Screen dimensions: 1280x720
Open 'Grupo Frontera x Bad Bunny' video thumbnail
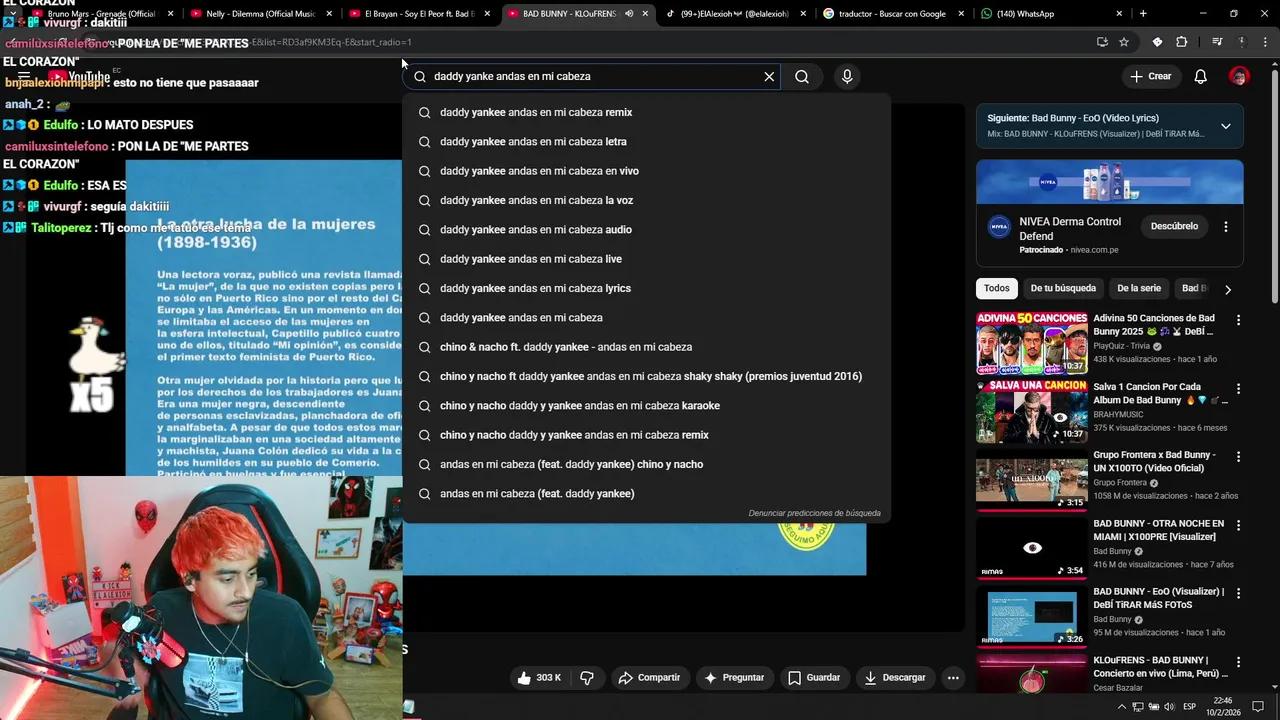(x=1031, y=483)
